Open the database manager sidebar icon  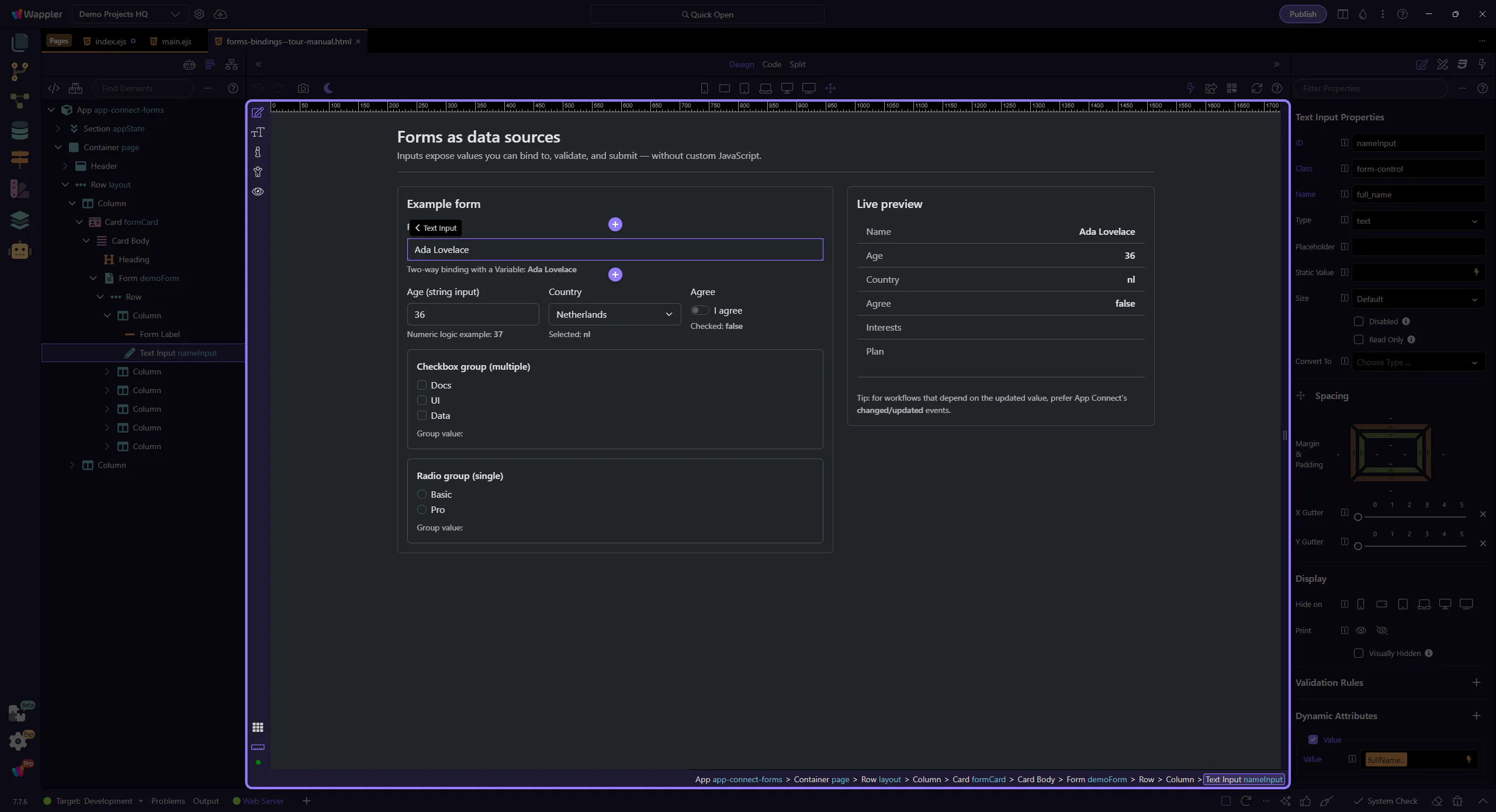coord(20,130)
